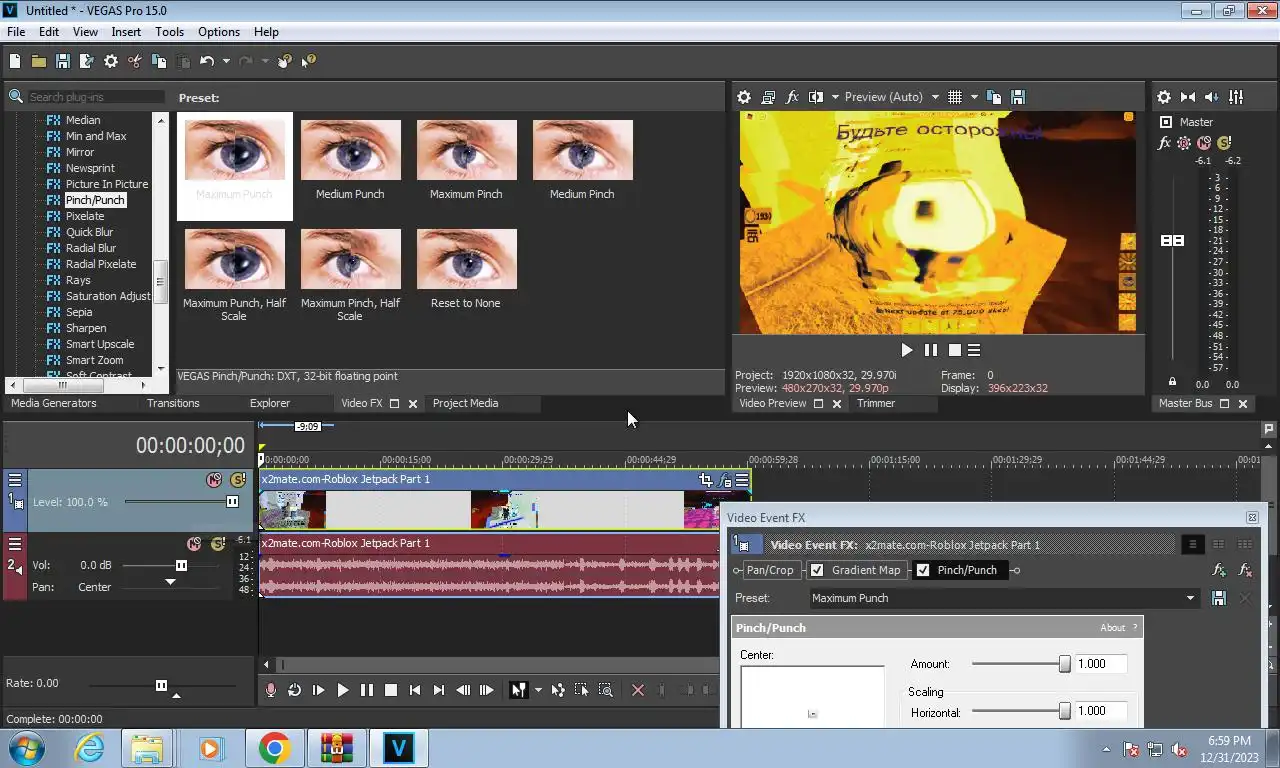This screenshot has width=1280, height=768.
Task: Open Master Bus audio properties gear
Action: point(1164,97)
